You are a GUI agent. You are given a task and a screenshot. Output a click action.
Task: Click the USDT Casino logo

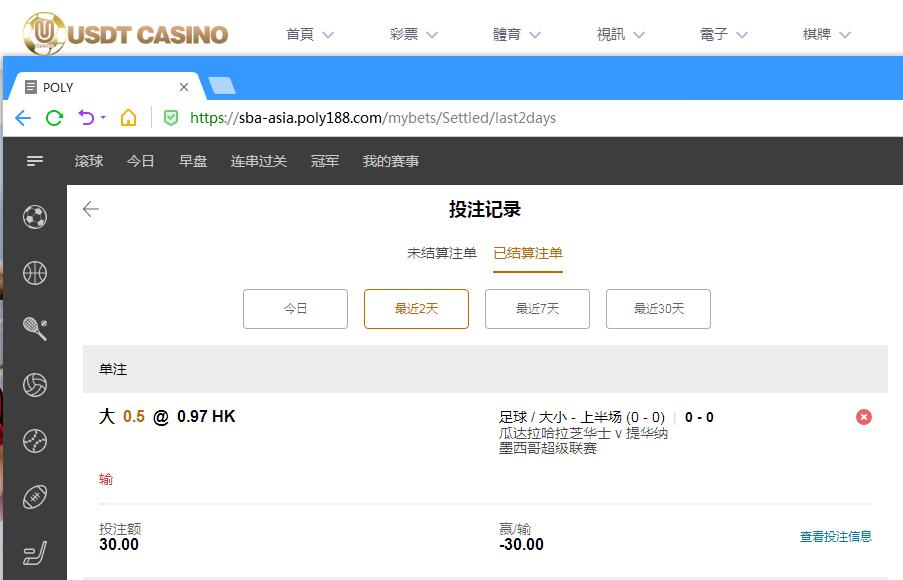click(126, 33)
